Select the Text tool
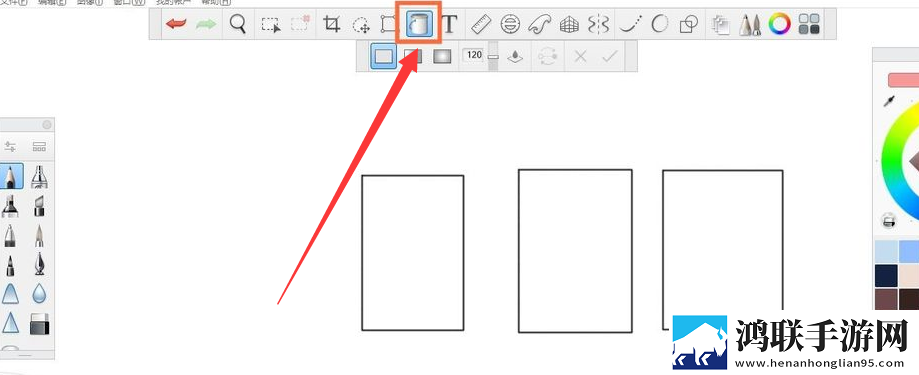The height and width of the screenshot is (375, 919). [449, 24]
